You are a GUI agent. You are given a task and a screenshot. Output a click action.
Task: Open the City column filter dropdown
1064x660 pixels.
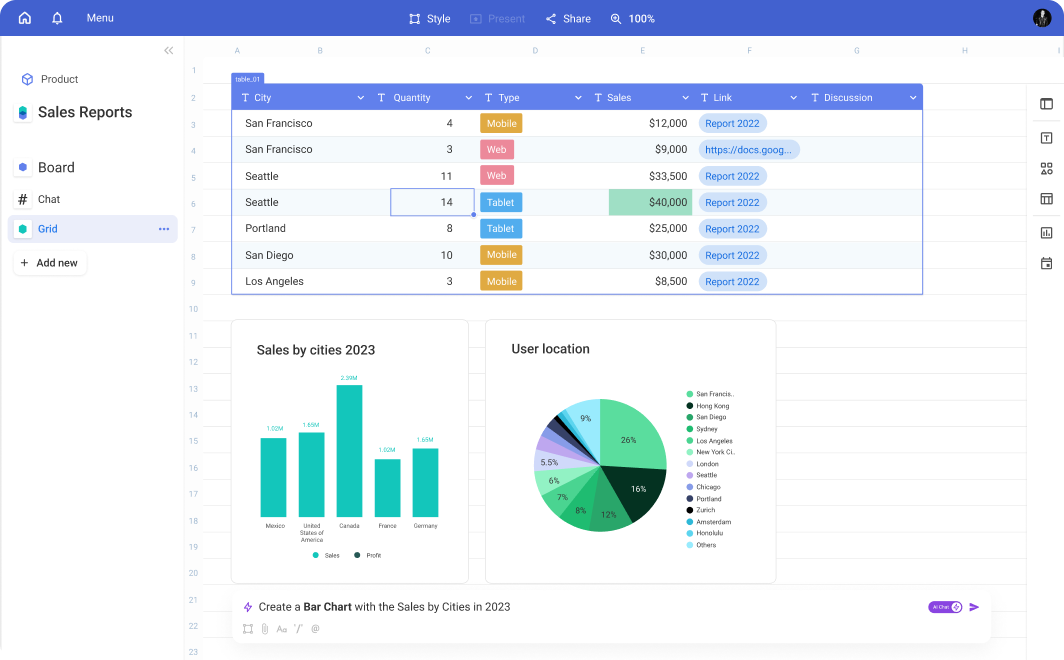click(x=362, y=97)
